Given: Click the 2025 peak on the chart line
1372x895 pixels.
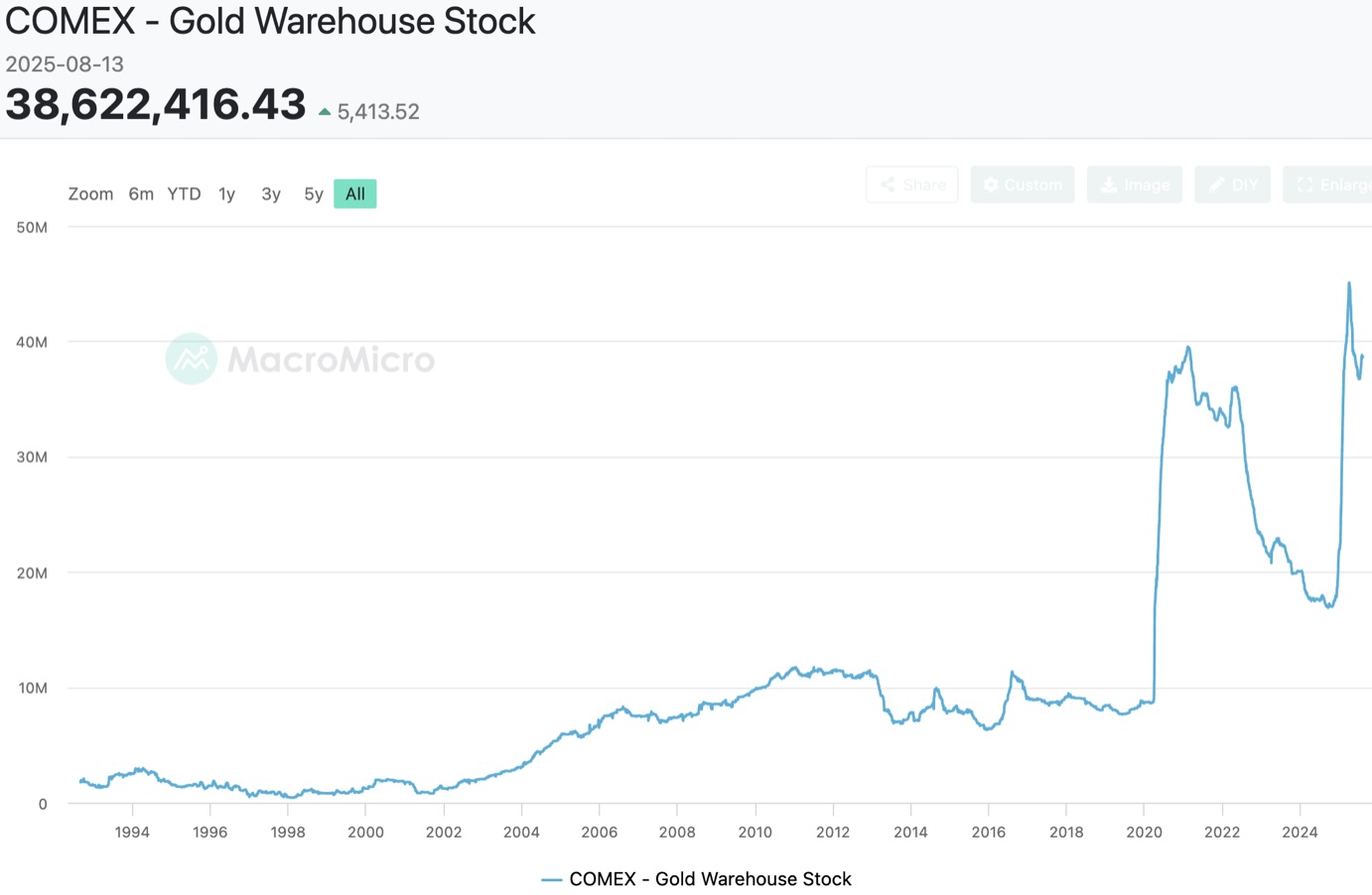Looking at the screenshot, I should tap(1349, 284).
